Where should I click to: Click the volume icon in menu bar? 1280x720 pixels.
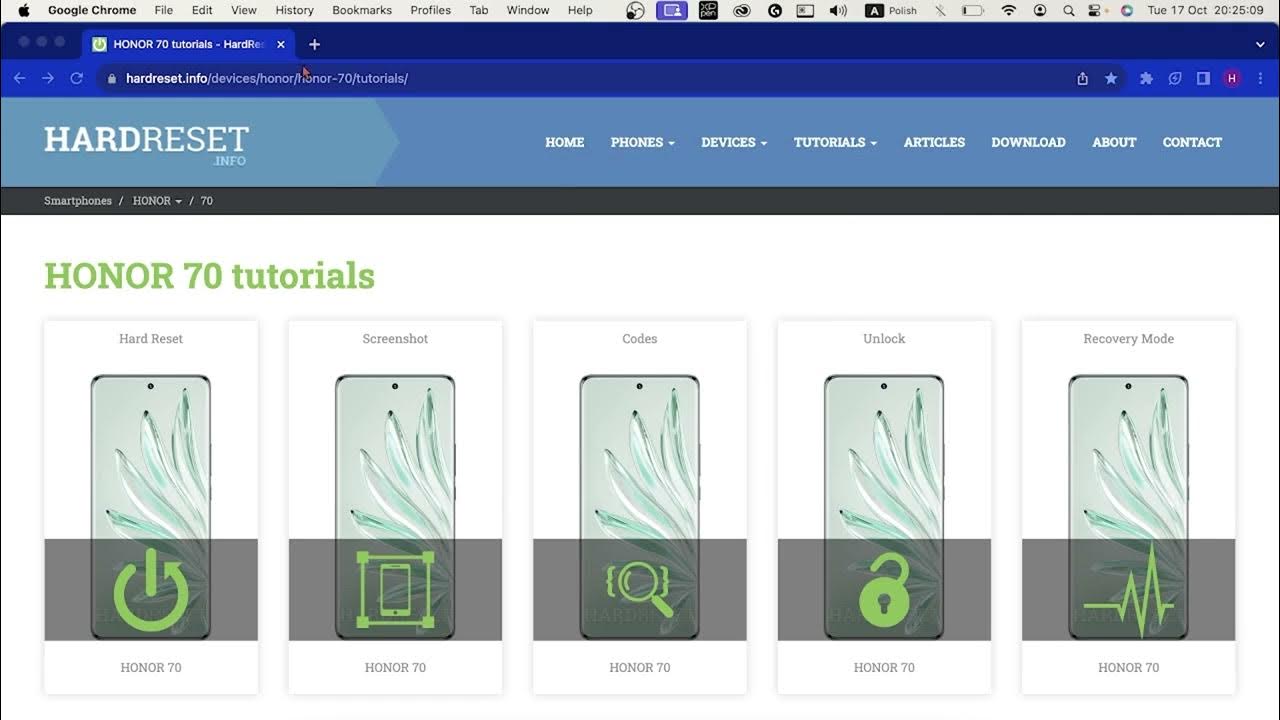click(x=838, y=10)
